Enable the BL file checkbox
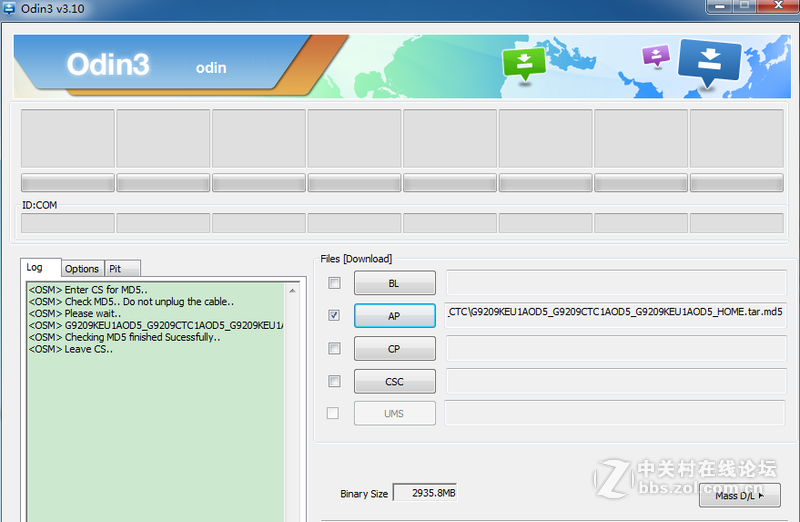This screenshot has height=522, width=800. [x=334, y=283]
